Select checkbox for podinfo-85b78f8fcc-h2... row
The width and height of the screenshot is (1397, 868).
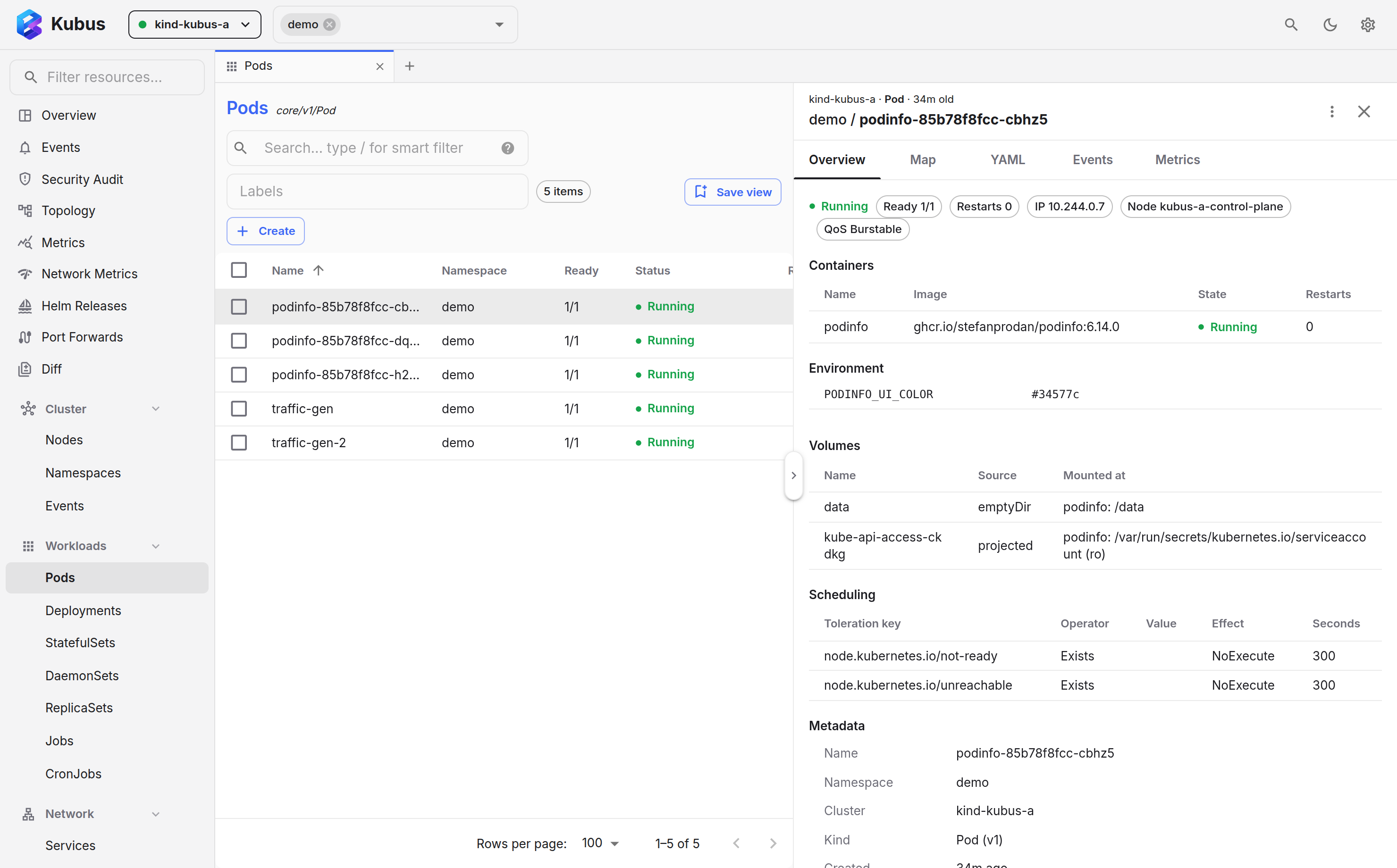click(239, 374)
